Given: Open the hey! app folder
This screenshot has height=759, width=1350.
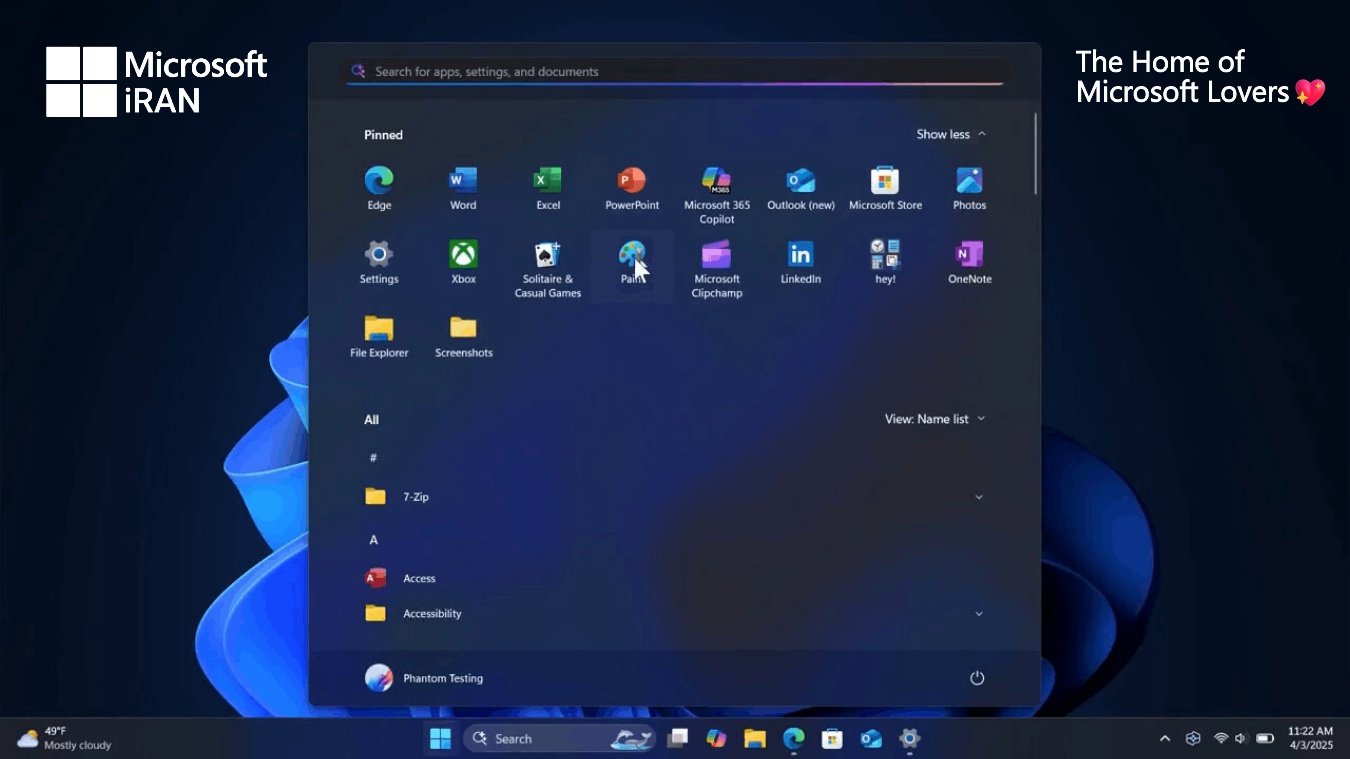Looking at the screenshot, I should 885,263.
